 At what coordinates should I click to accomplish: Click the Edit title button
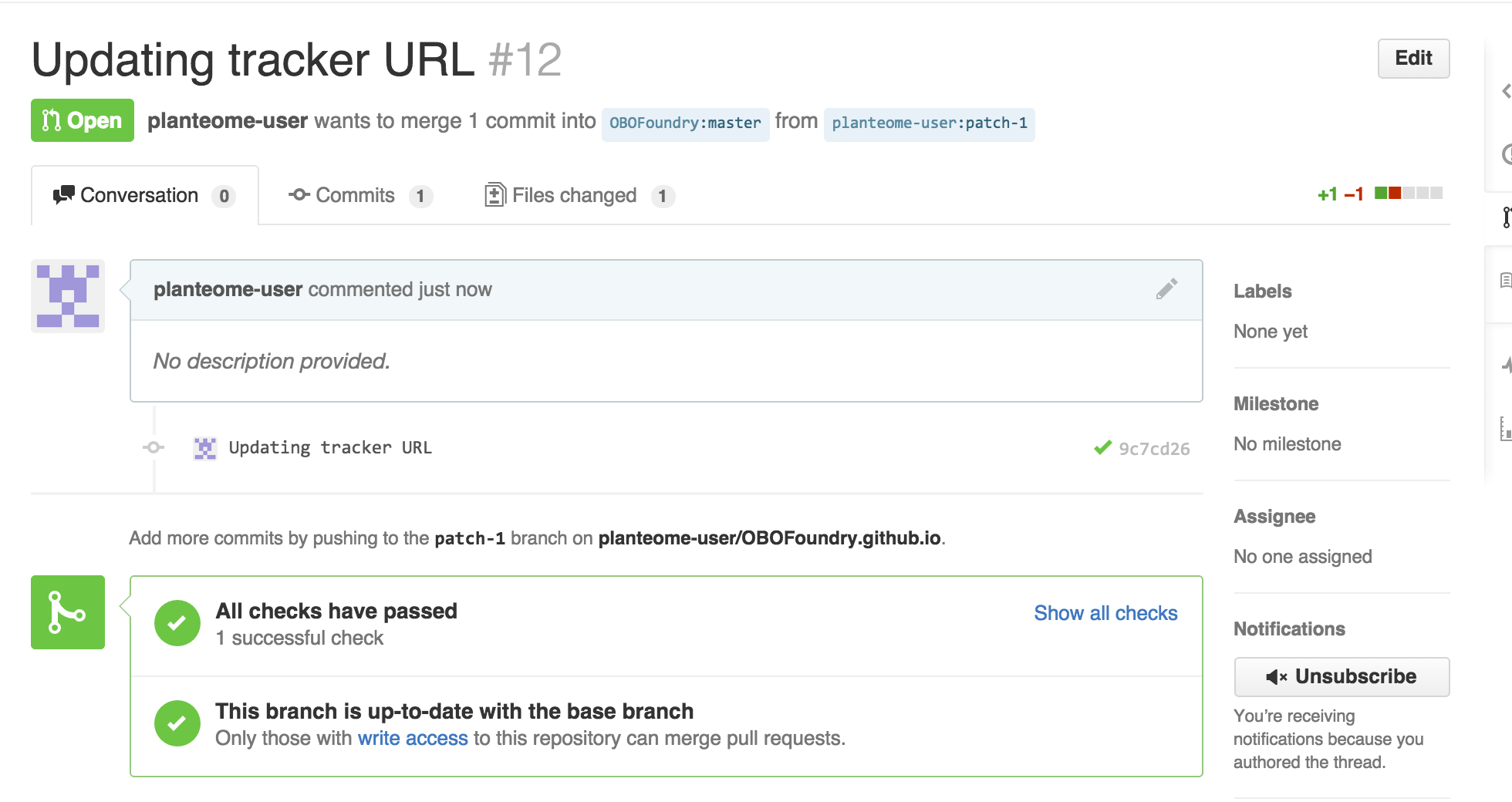tap(1412, 59)
